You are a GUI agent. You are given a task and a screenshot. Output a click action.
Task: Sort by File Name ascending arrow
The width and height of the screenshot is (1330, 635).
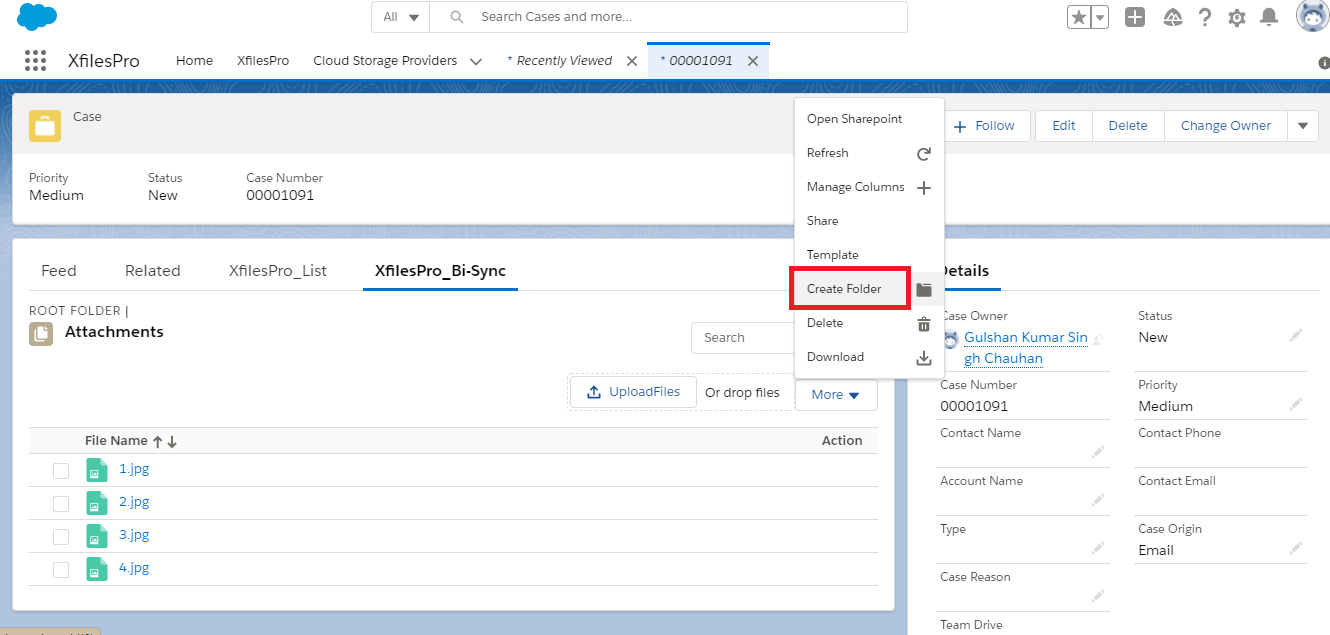click(x=158, y=441)
